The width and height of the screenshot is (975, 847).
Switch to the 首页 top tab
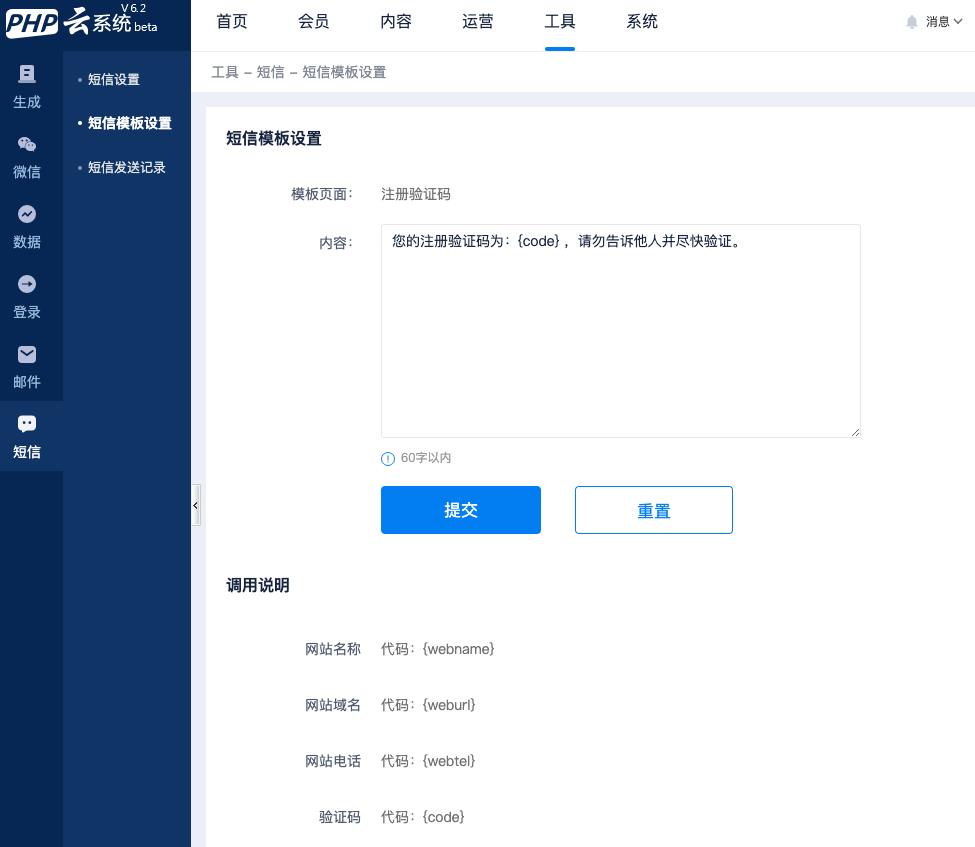pyautogui.click(x=232, y=22)
